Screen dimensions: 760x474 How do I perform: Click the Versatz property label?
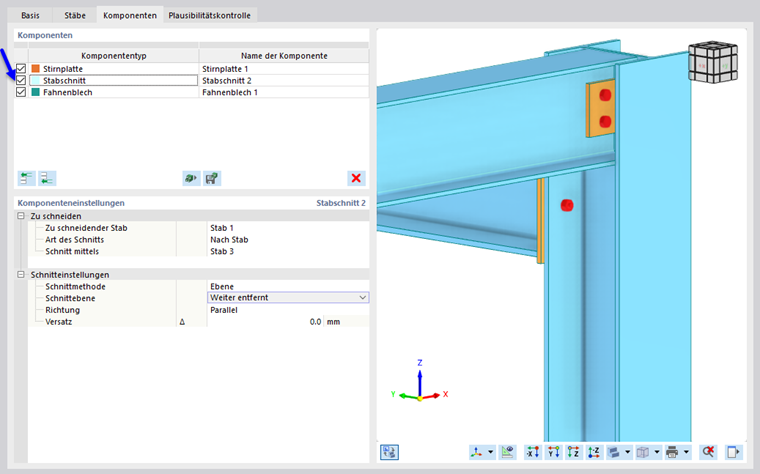coord(59,321)
